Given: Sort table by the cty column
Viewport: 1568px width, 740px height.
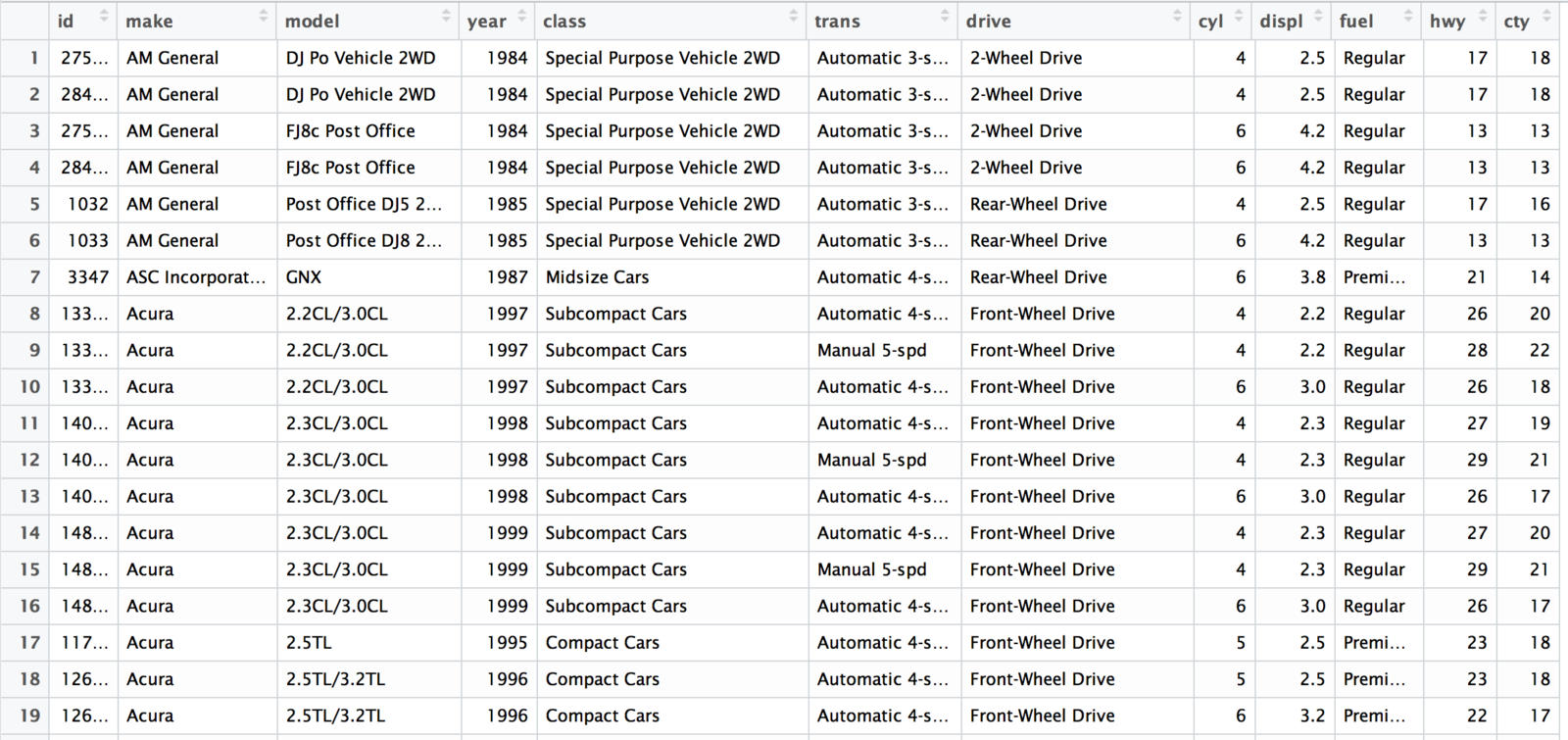Looking at the screenshot, I should coord(1546,17).
